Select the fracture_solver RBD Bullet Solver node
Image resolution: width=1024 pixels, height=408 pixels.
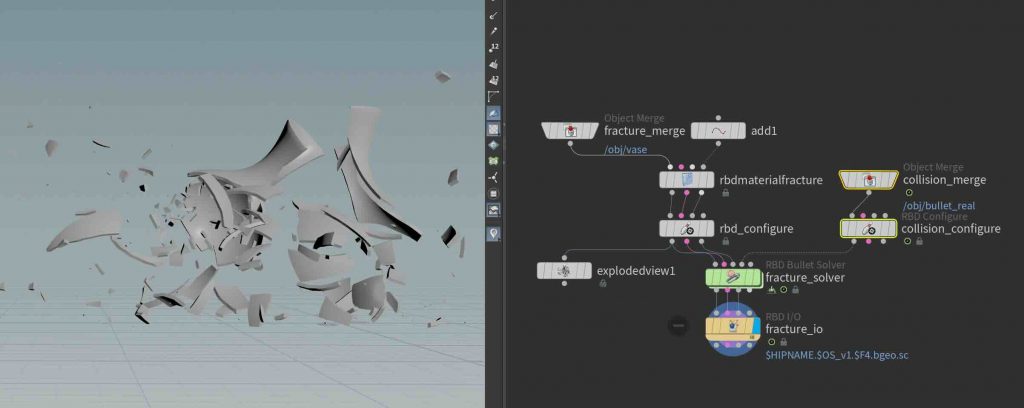tap(732, 276)
